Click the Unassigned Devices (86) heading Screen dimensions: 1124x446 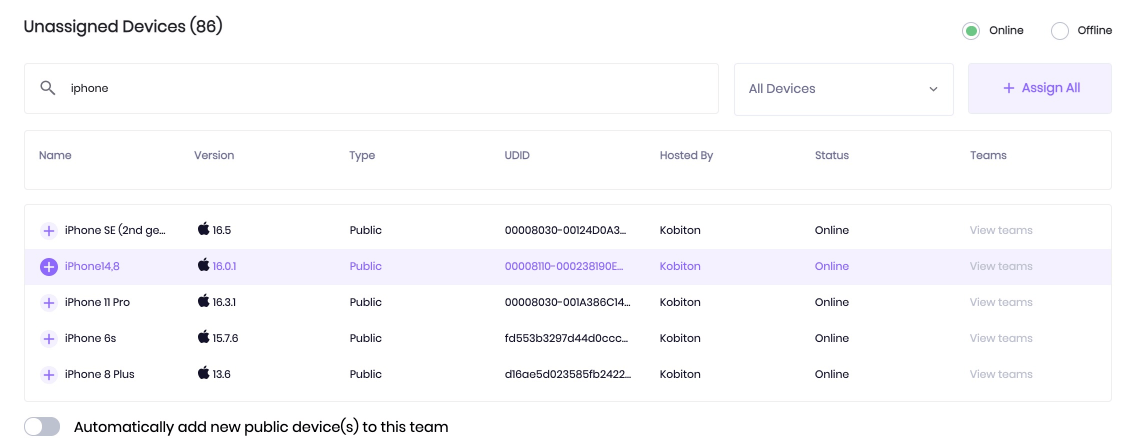123,27
